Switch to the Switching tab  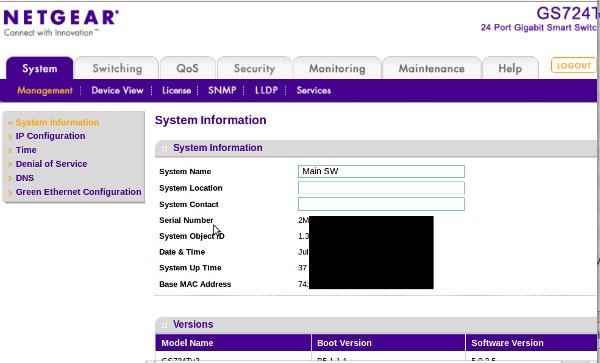pyautogui.click(x=117, y=68)
